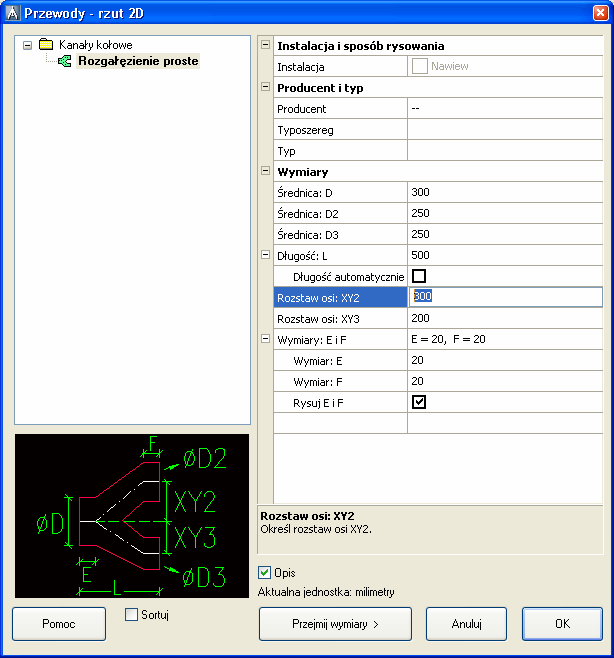
Task: Toggle the Nawiew installation checkbox
Action: tap(420, 66)
